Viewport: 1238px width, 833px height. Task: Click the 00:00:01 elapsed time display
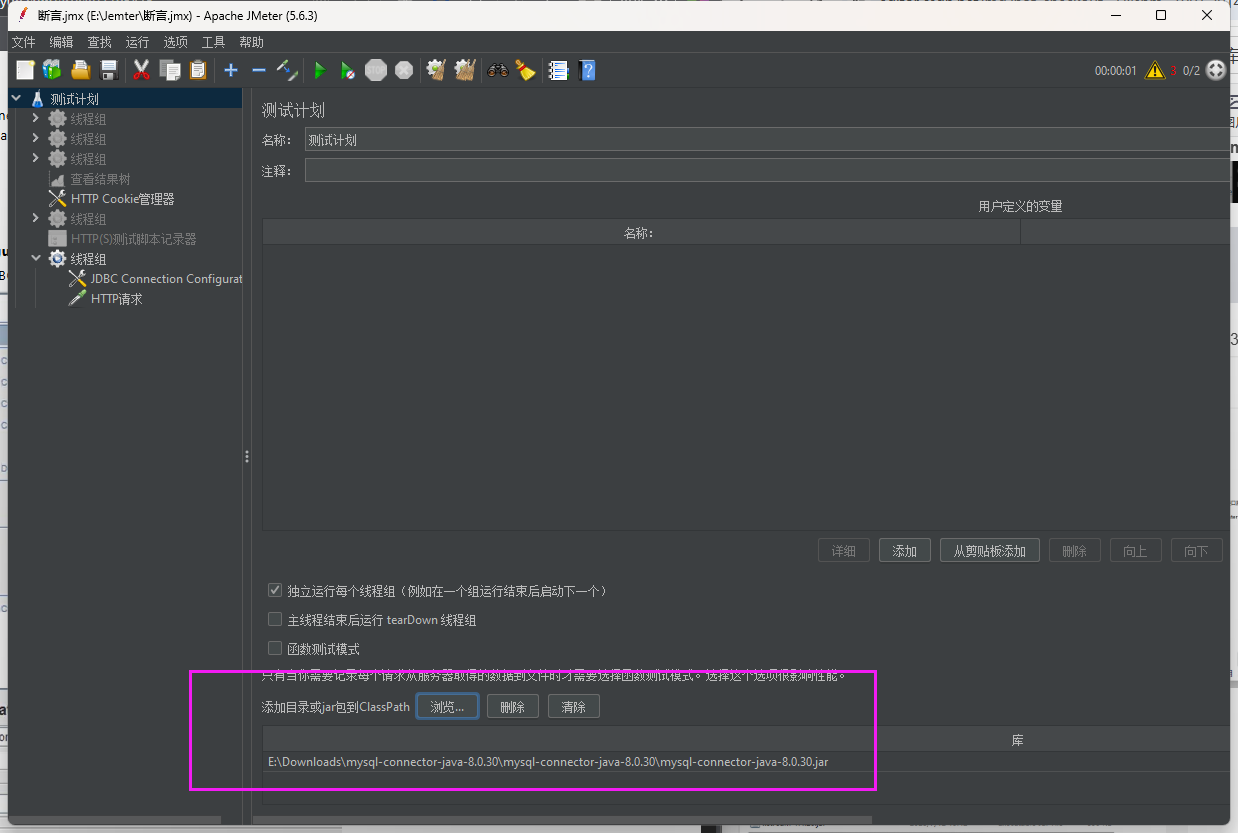pyautogui.click(x=1115, y=71)
